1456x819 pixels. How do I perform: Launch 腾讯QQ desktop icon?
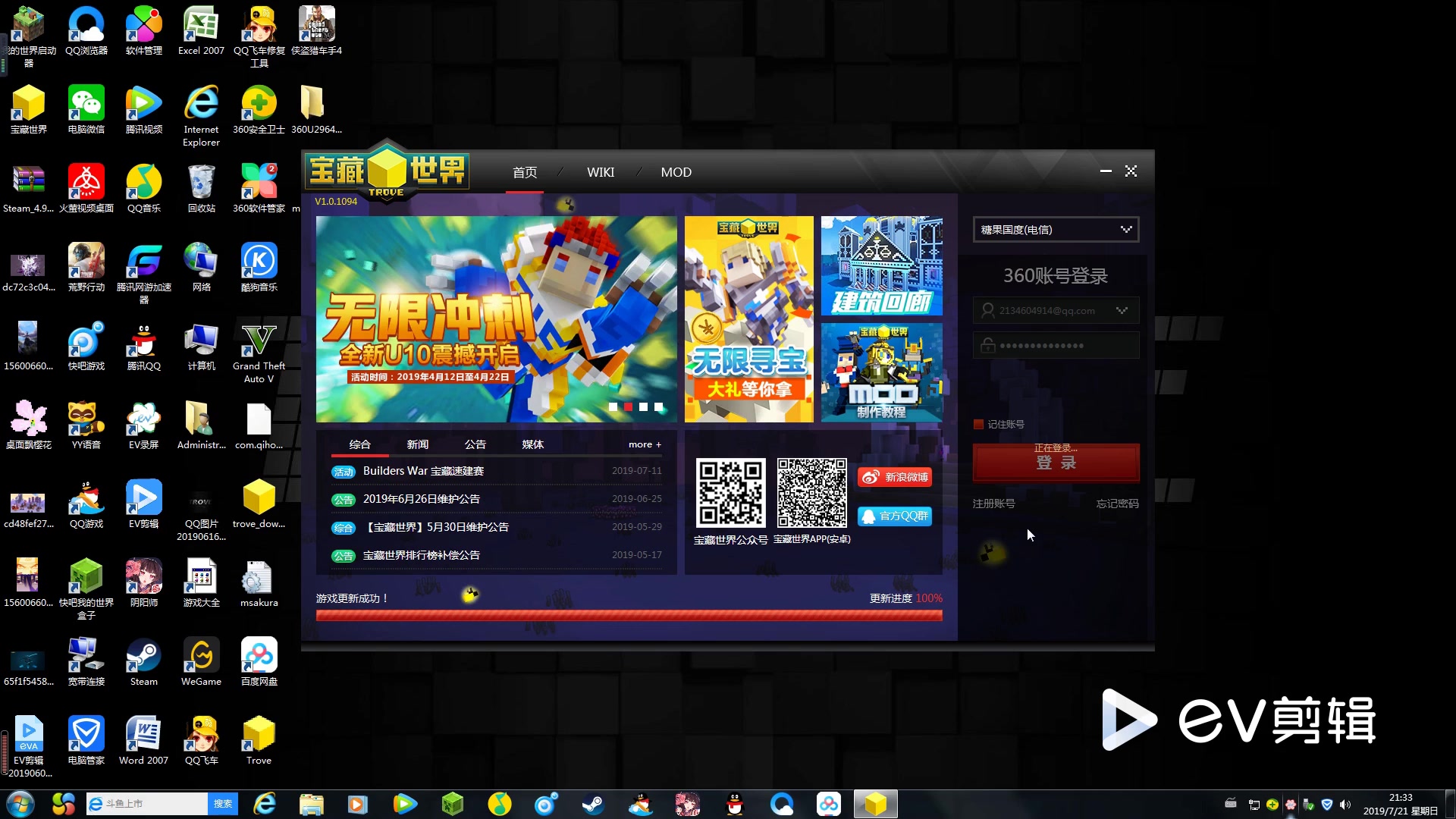coord(144,347)
